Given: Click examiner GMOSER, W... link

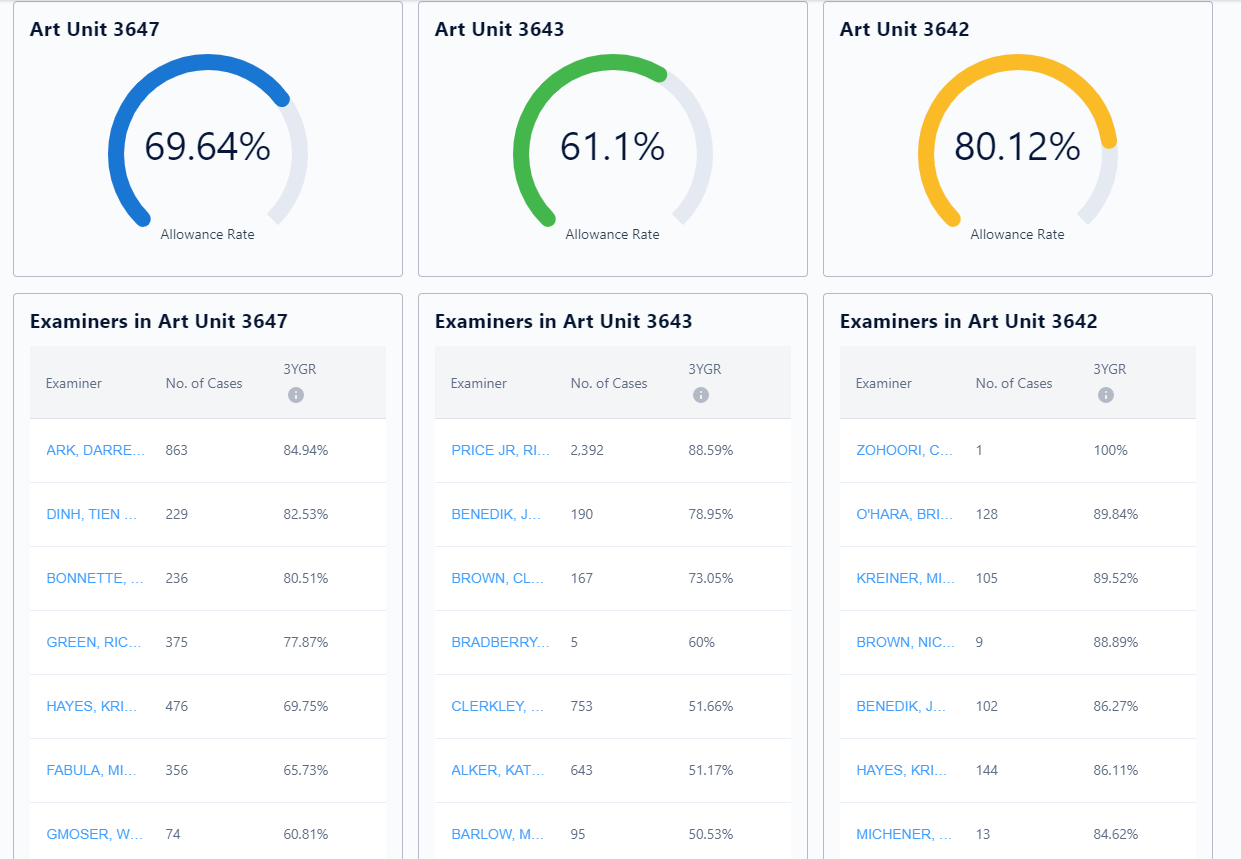Looking at the screenshot, I should 95,834.
